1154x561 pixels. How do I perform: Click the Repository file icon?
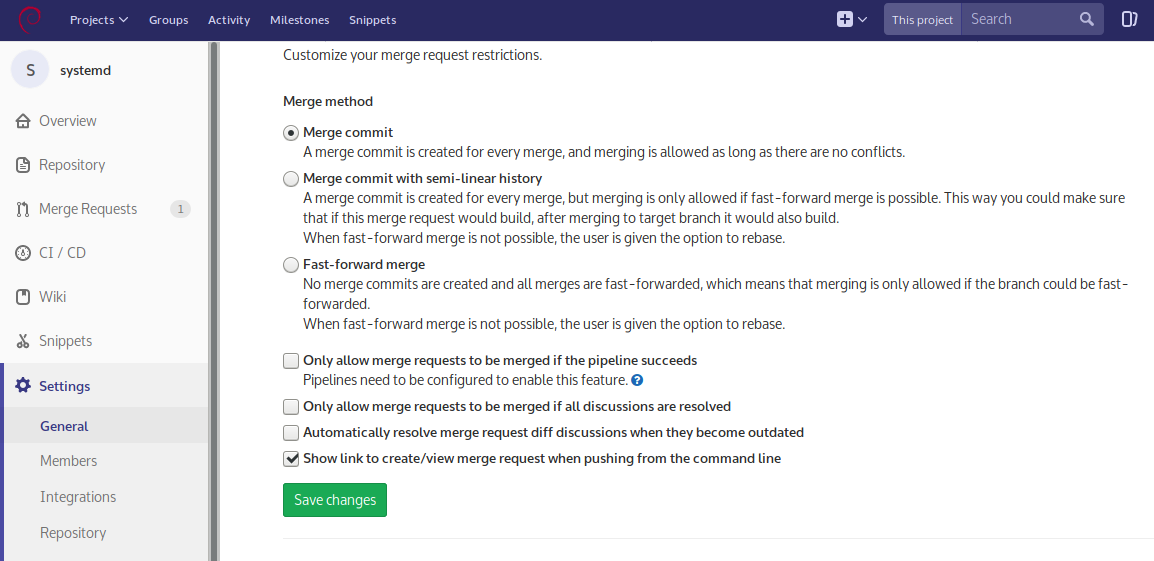point(23,165)
